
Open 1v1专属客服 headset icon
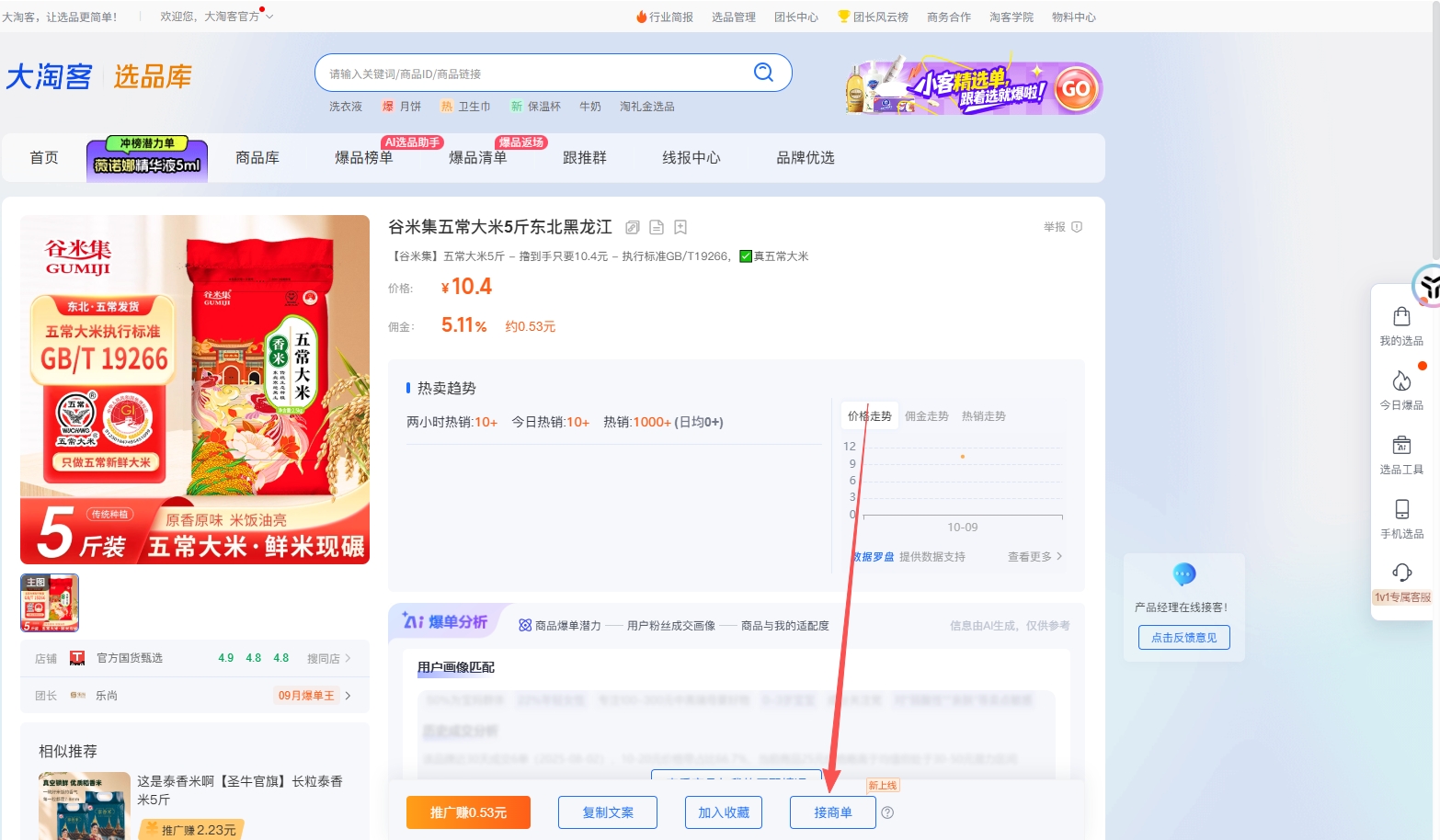coord(1401,573)
